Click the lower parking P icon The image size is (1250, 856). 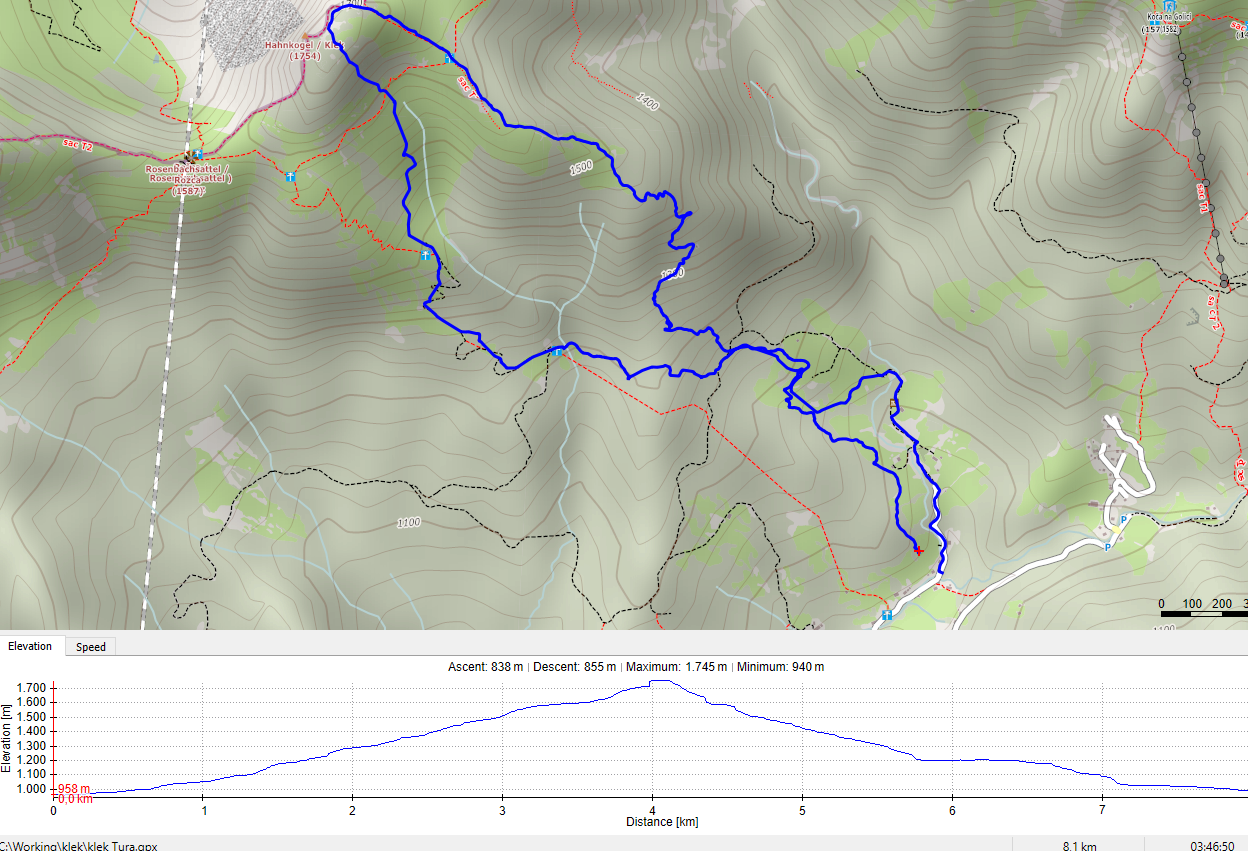(1108, 547)
